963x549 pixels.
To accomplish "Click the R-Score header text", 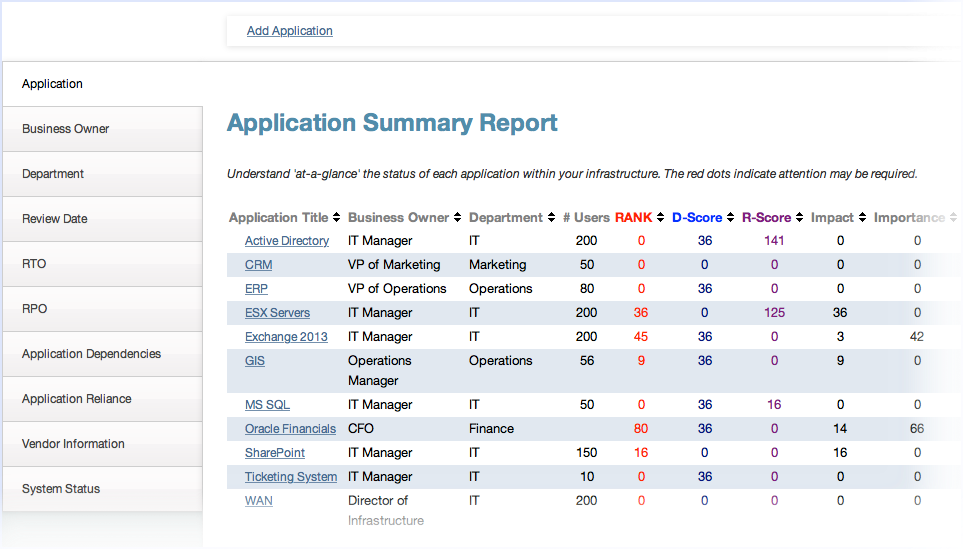I will click(766, 217).
